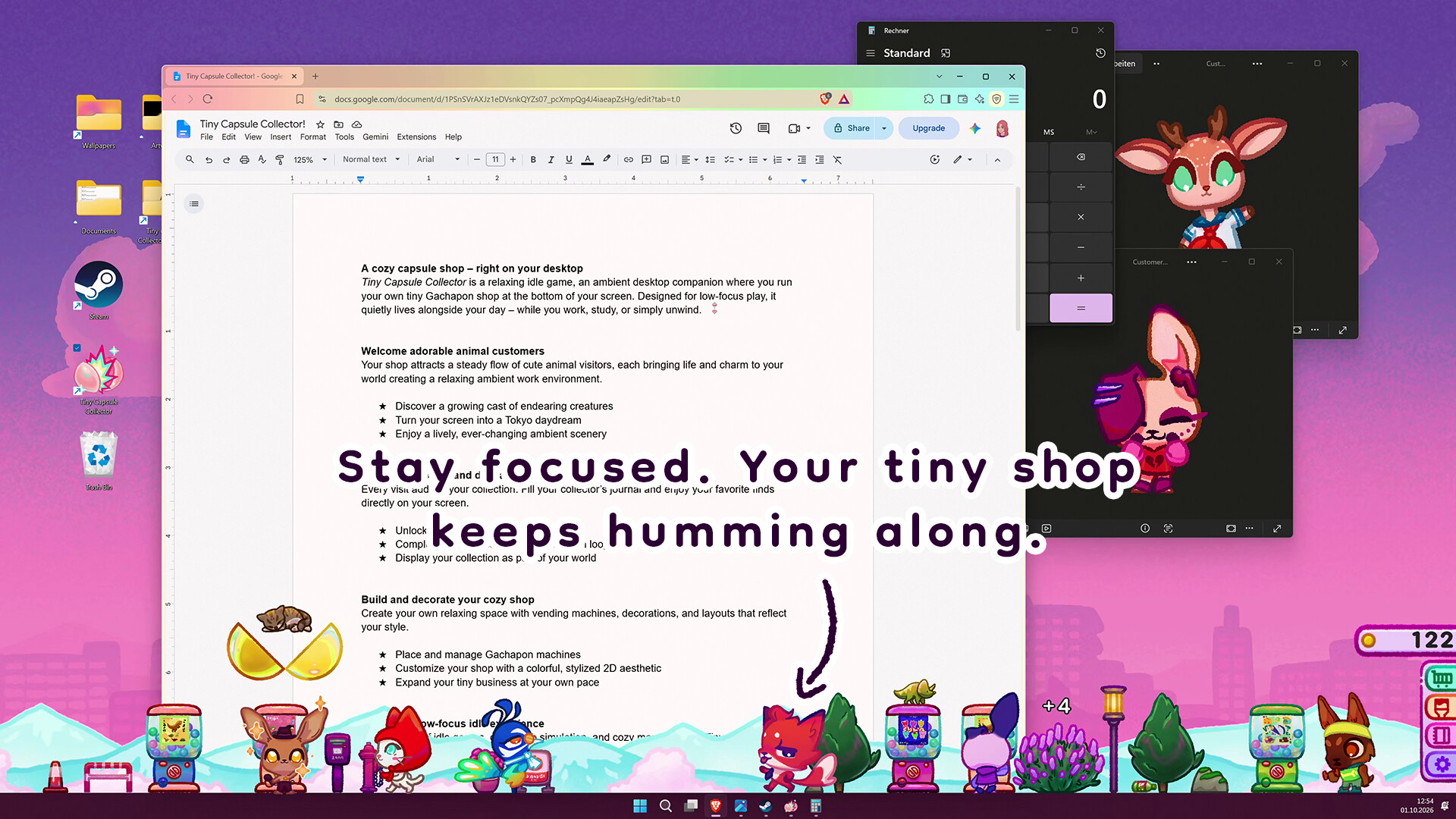Viewport: 1456px width, 819px height.
Task: Expand the Share button dropdown arrow
Action: point(884,128)
